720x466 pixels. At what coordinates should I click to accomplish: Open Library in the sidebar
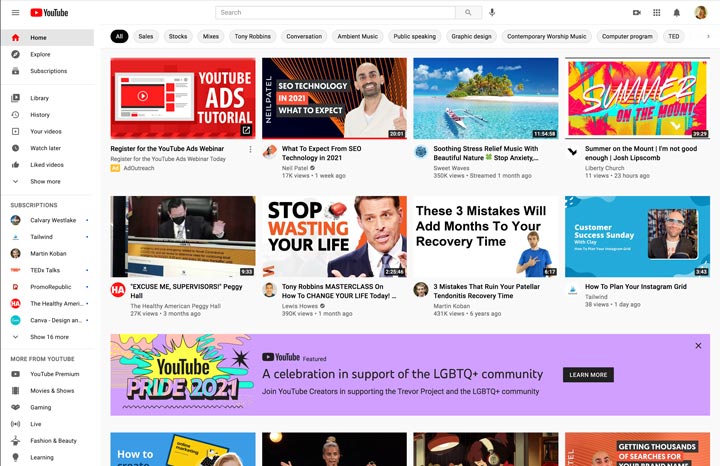point(48,98)
